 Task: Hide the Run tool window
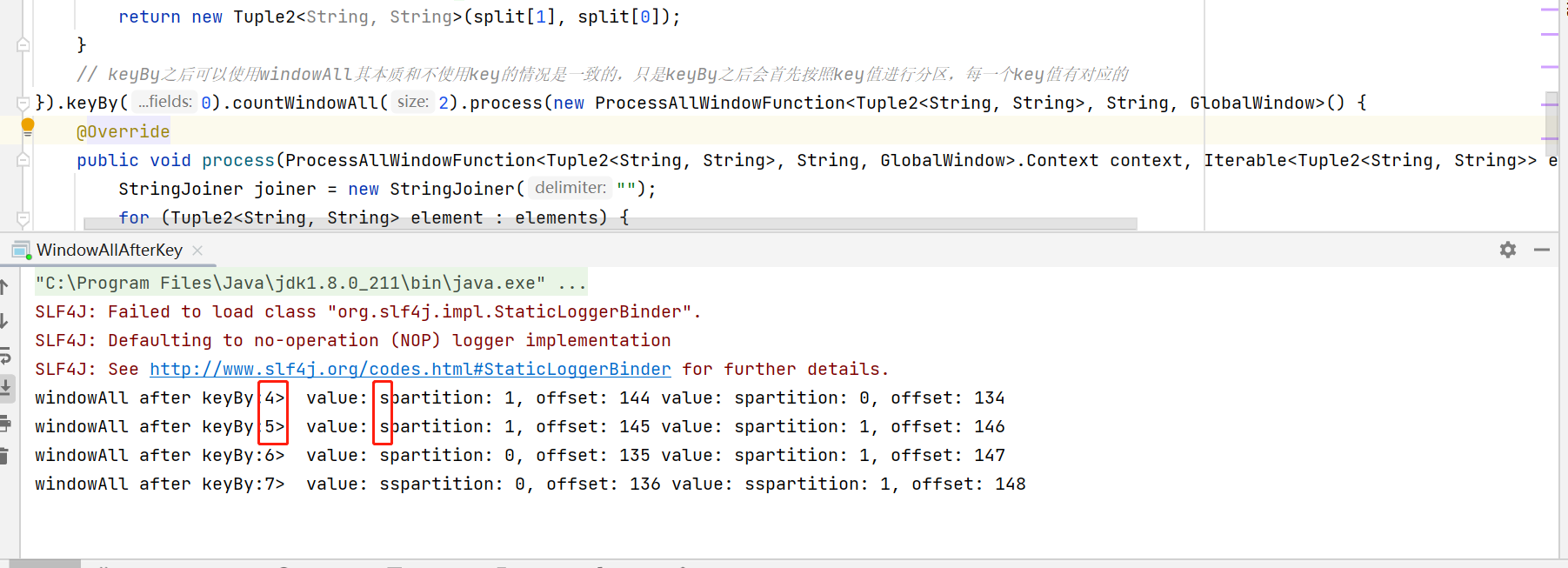point(1542,250)
